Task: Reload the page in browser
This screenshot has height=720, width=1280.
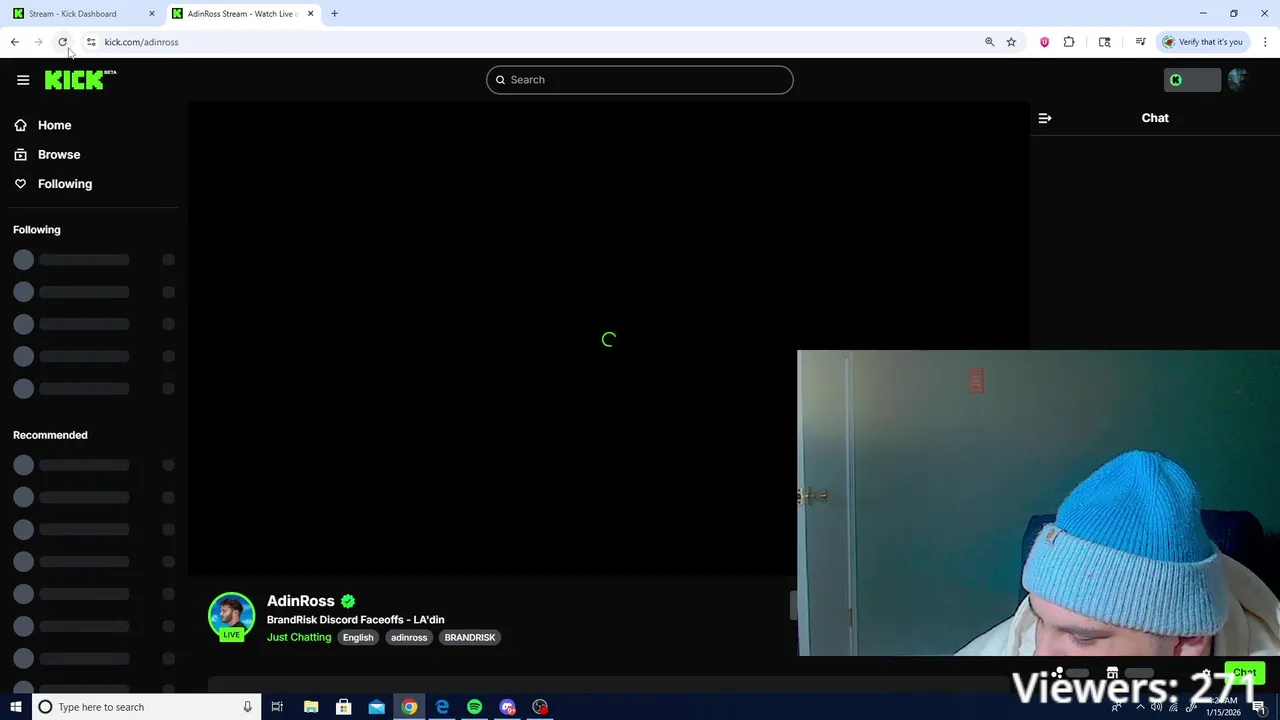Action: pyautogui.click(x=62, y=42)
